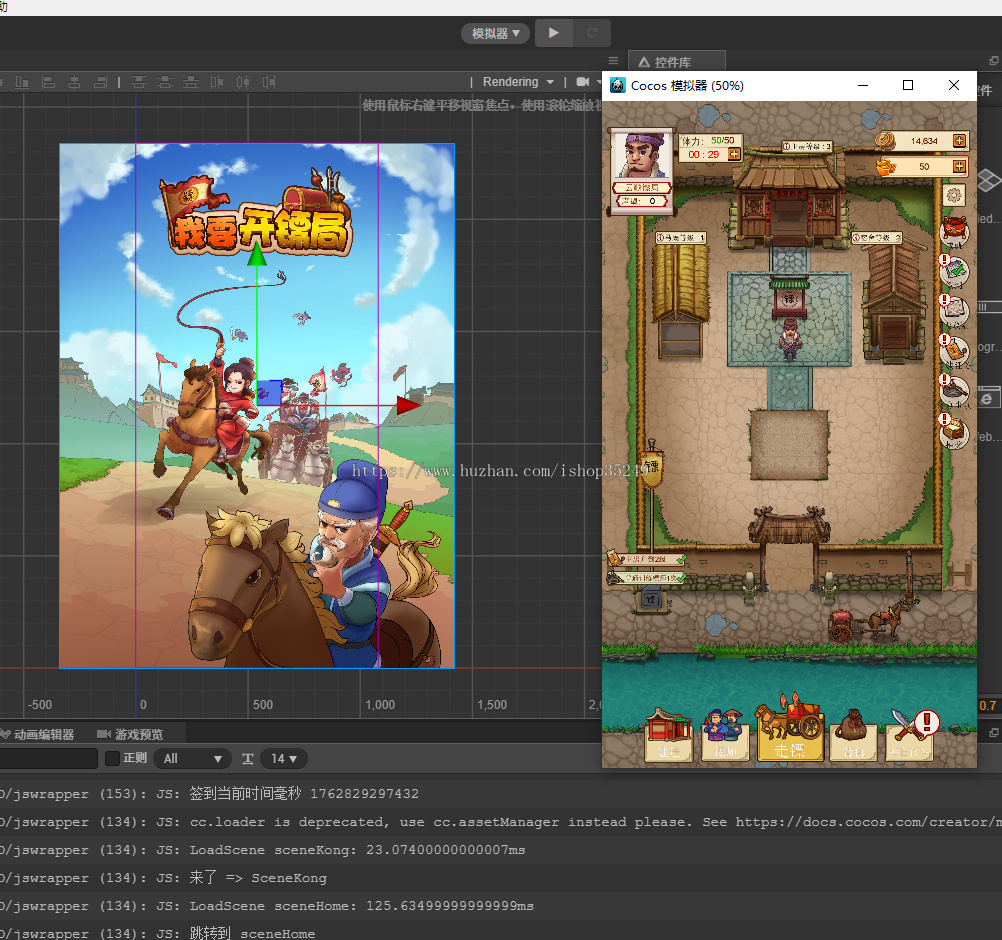Distribute nodes by left edges
Screen dimensions: 1002x940
coord(217,82)
